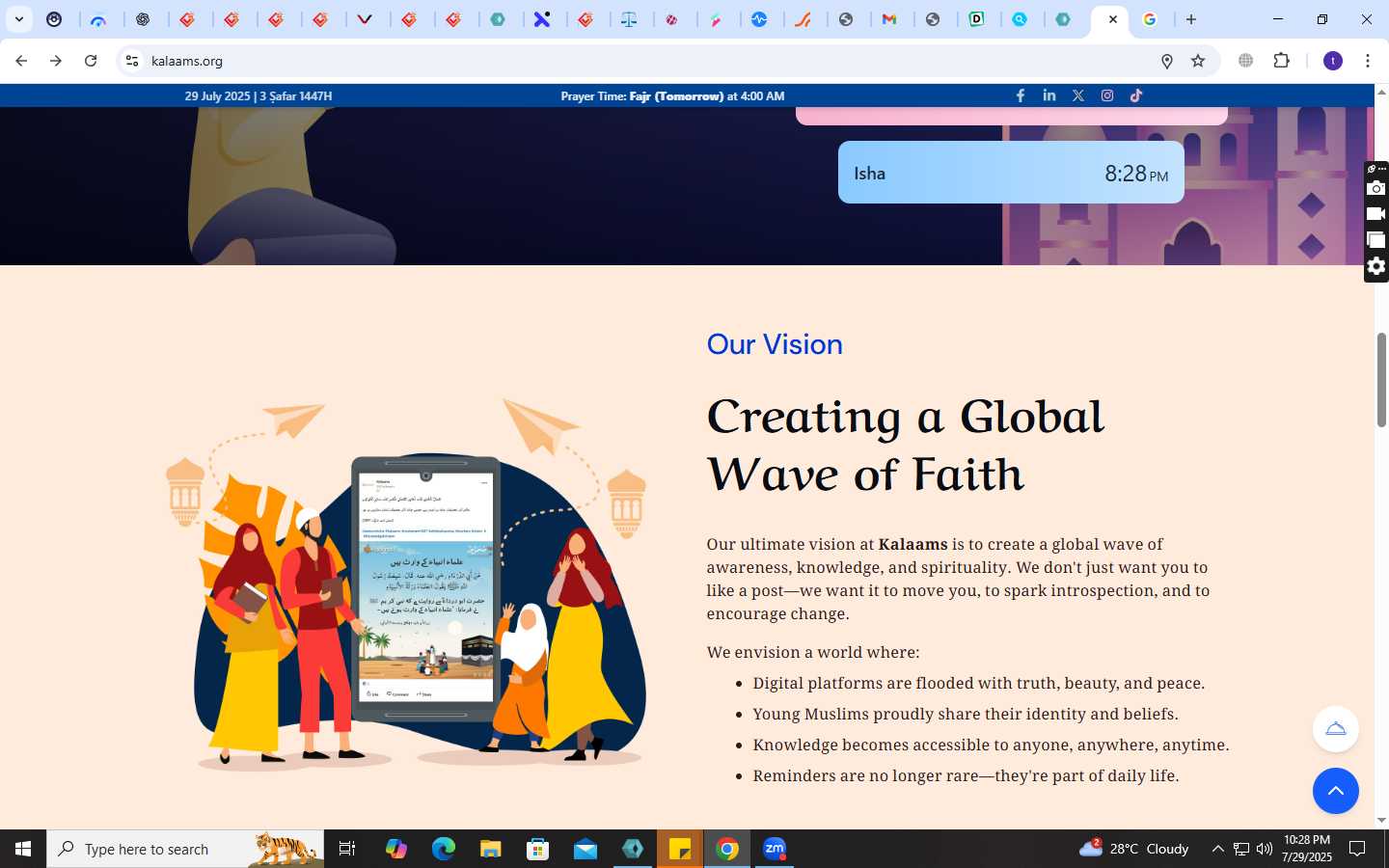1389x868 pixels.
Task: Show hidden system tray icons
Action: (x=1217, y=849)
